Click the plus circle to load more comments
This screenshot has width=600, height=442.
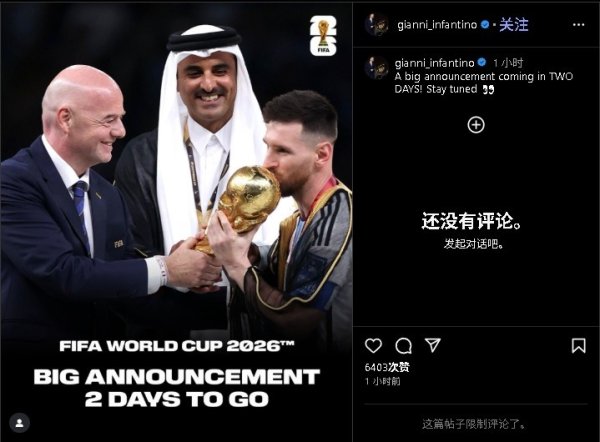[x=476, y=125]
